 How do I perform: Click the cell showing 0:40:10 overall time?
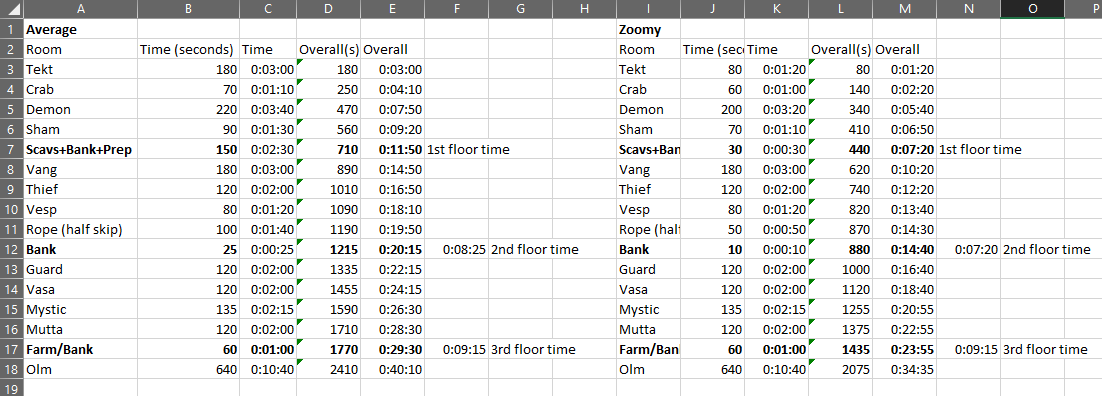point(393,369)
